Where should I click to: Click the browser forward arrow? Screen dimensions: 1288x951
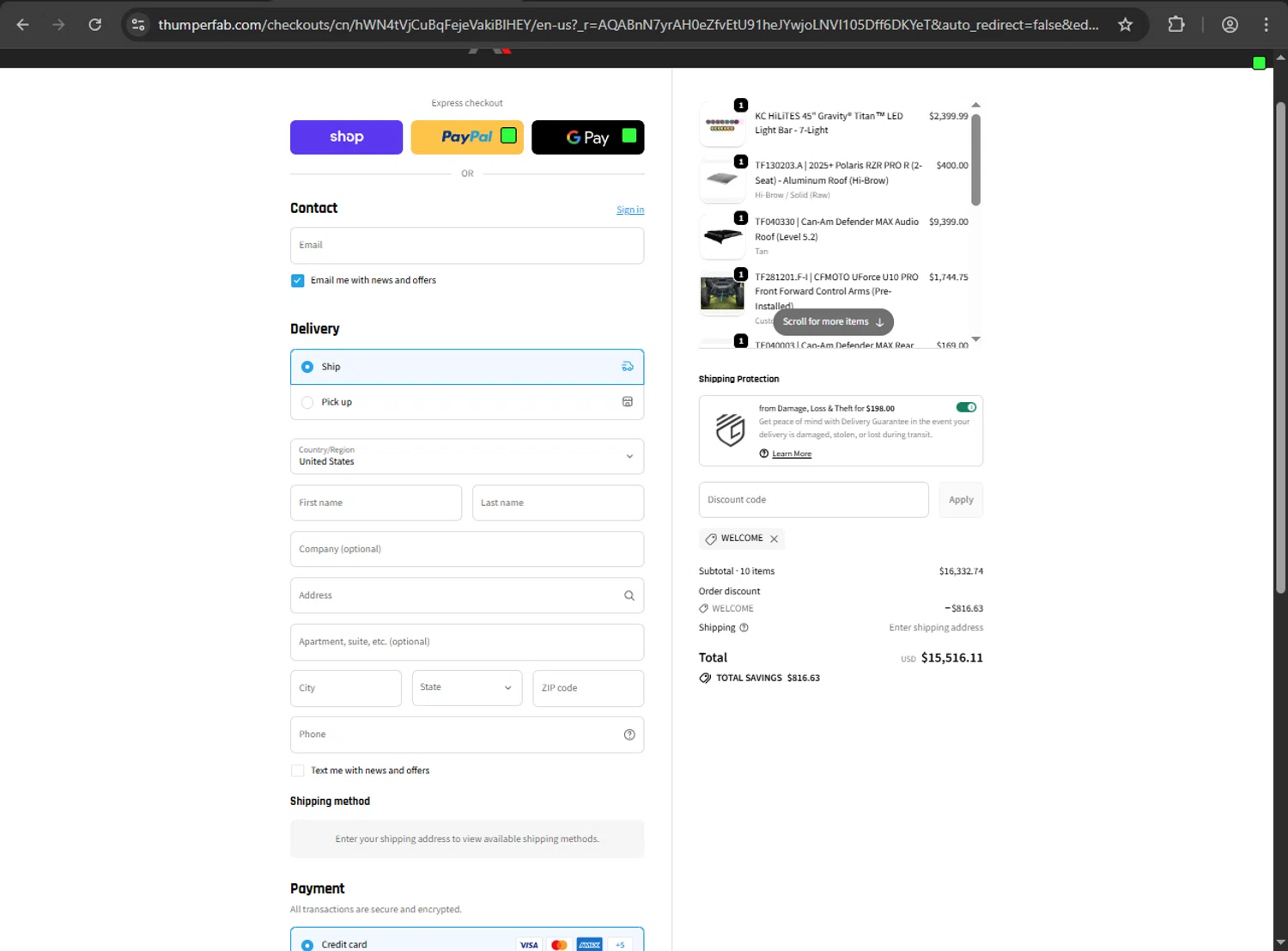click(x=58, y=25)
